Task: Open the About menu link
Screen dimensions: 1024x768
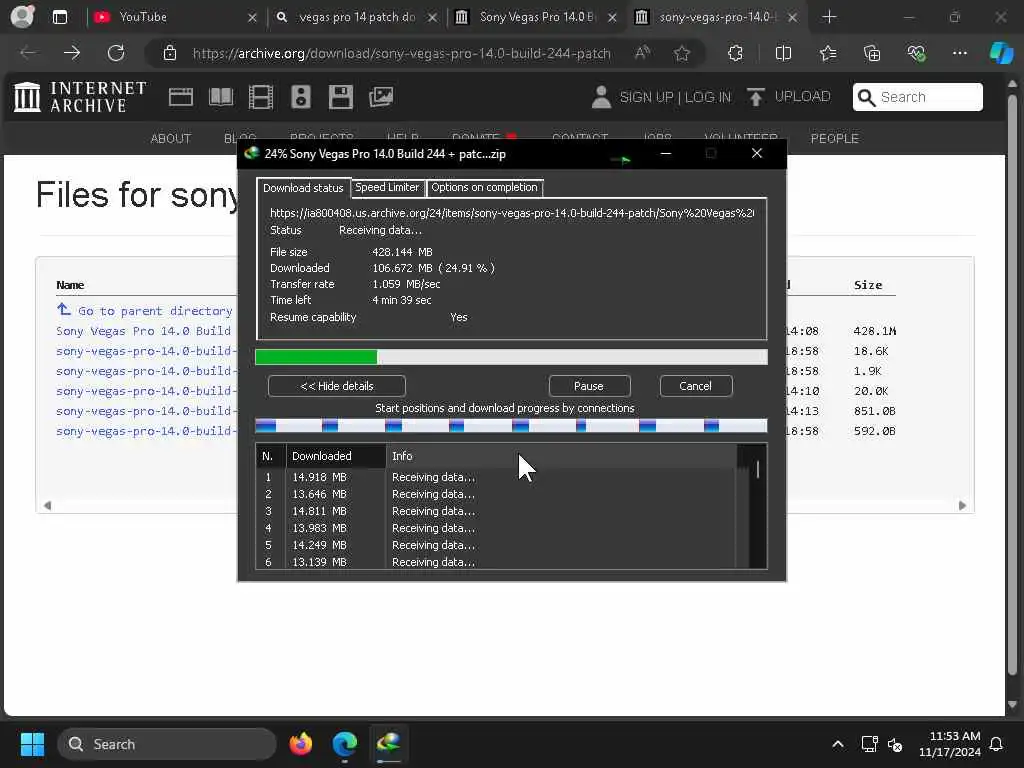Action: click(x=170, y=138)
